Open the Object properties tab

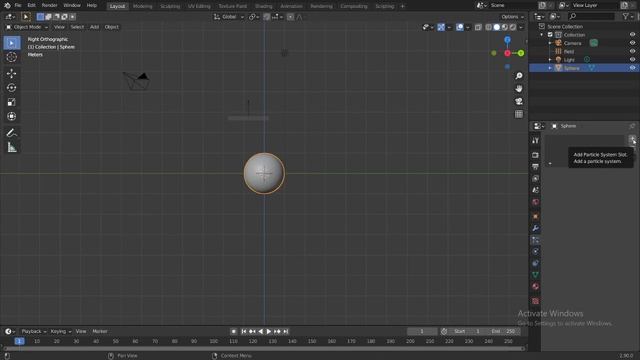pos(536,216)
